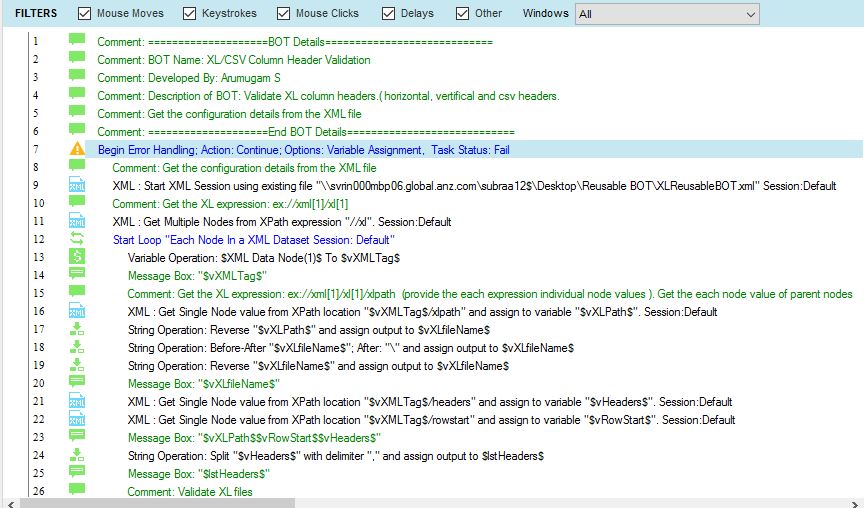
Task: Disable the Mouse Clicks filter checkbox
Action: (x=284, y=14)
